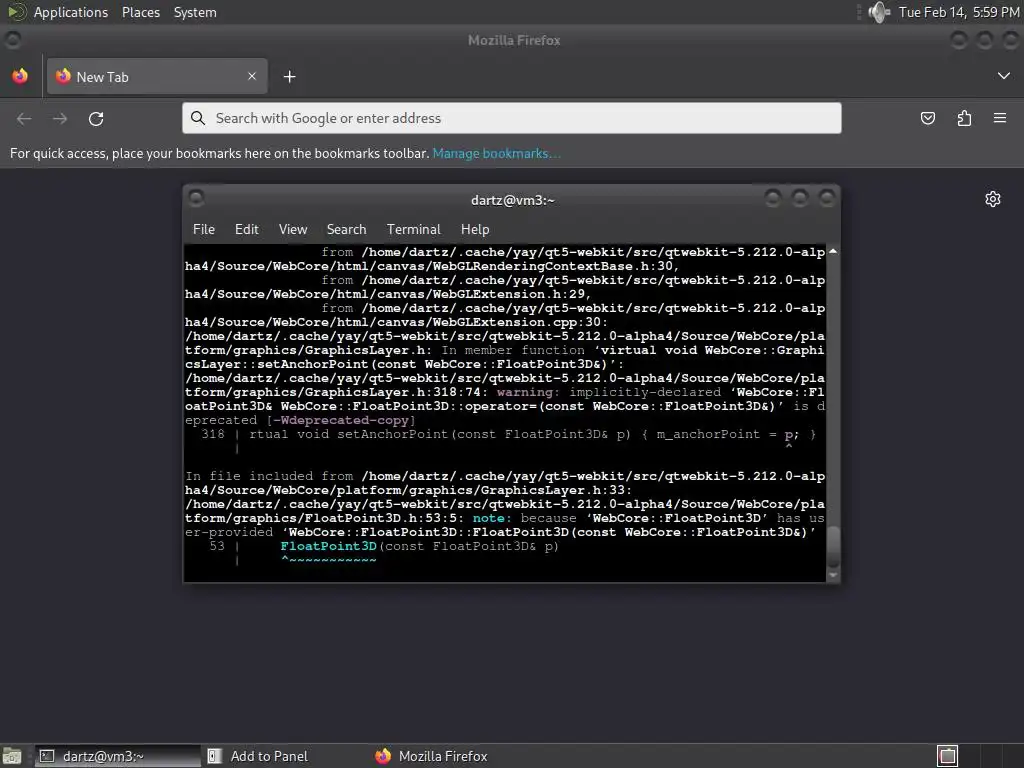Open the terminal File menu
The height and width of the screenshot is (768, 1024).
point(204,229)
